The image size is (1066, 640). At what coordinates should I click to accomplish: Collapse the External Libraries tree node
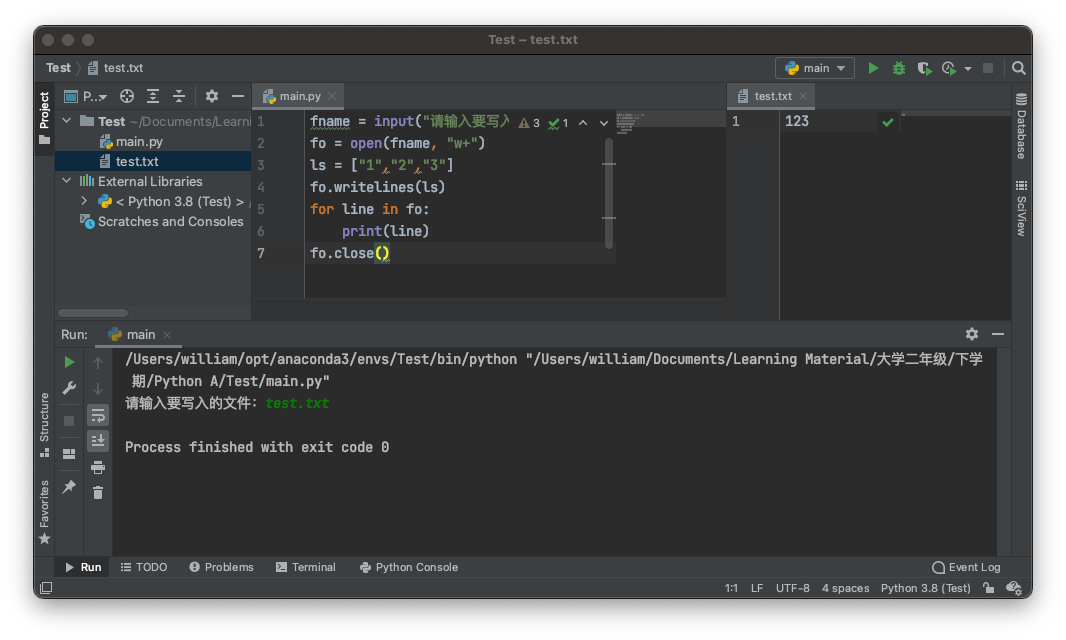[67, 181]
